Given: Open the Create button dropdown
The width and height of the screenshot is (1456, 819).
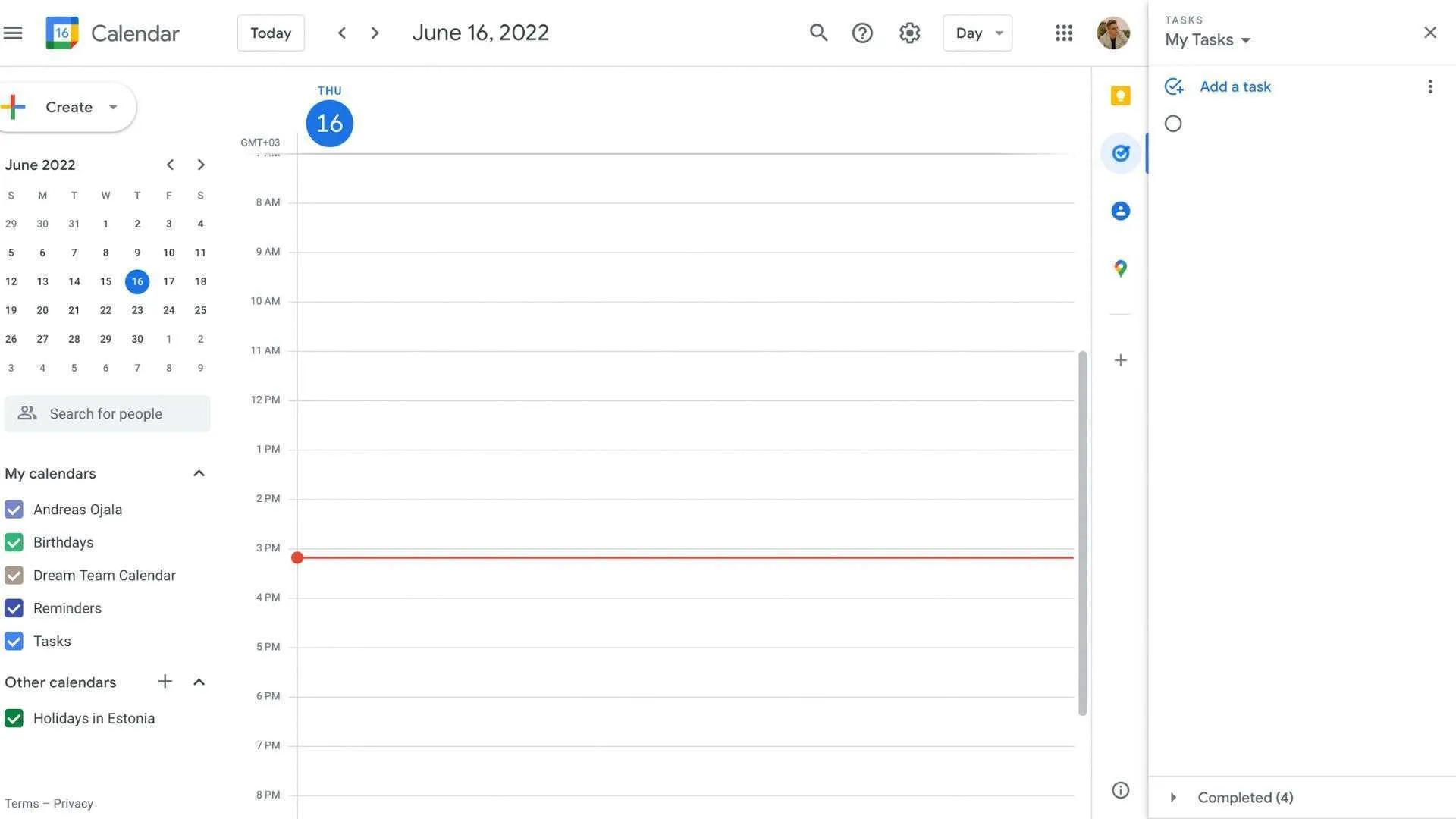Looking at the screenshot, I should coord(113,107).
